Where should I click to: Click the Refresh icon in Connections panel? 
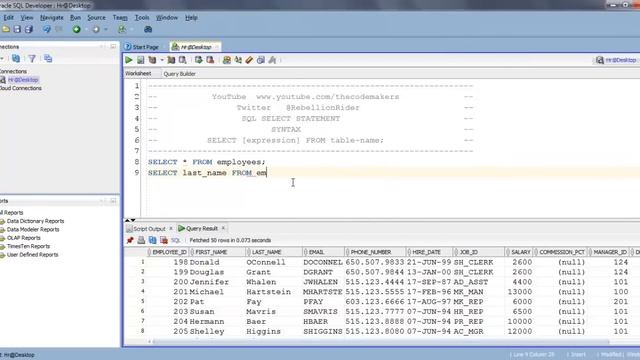click(16, 58)
